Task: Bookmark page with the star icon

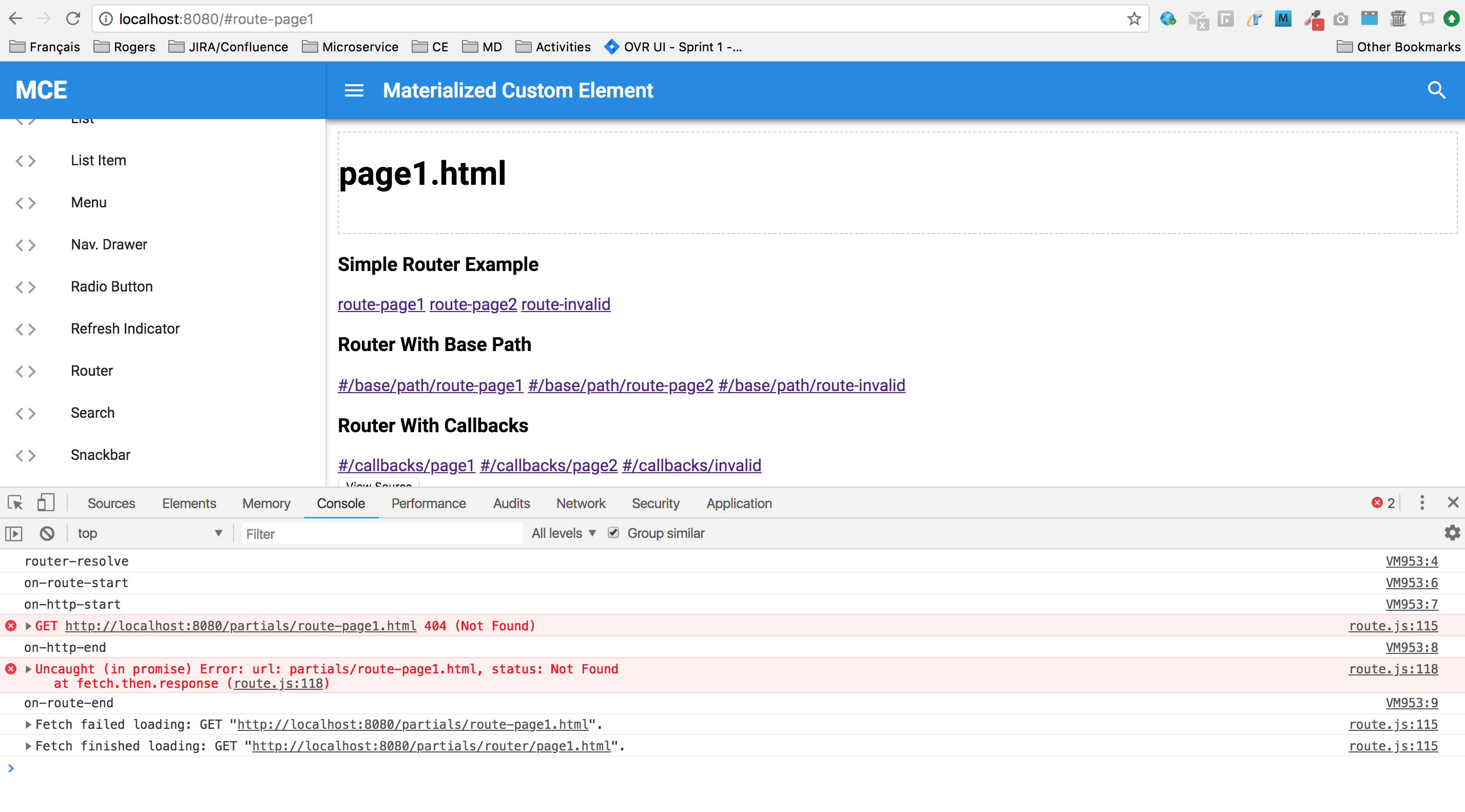Action: pyautogui.click(x=1134, y=19)
